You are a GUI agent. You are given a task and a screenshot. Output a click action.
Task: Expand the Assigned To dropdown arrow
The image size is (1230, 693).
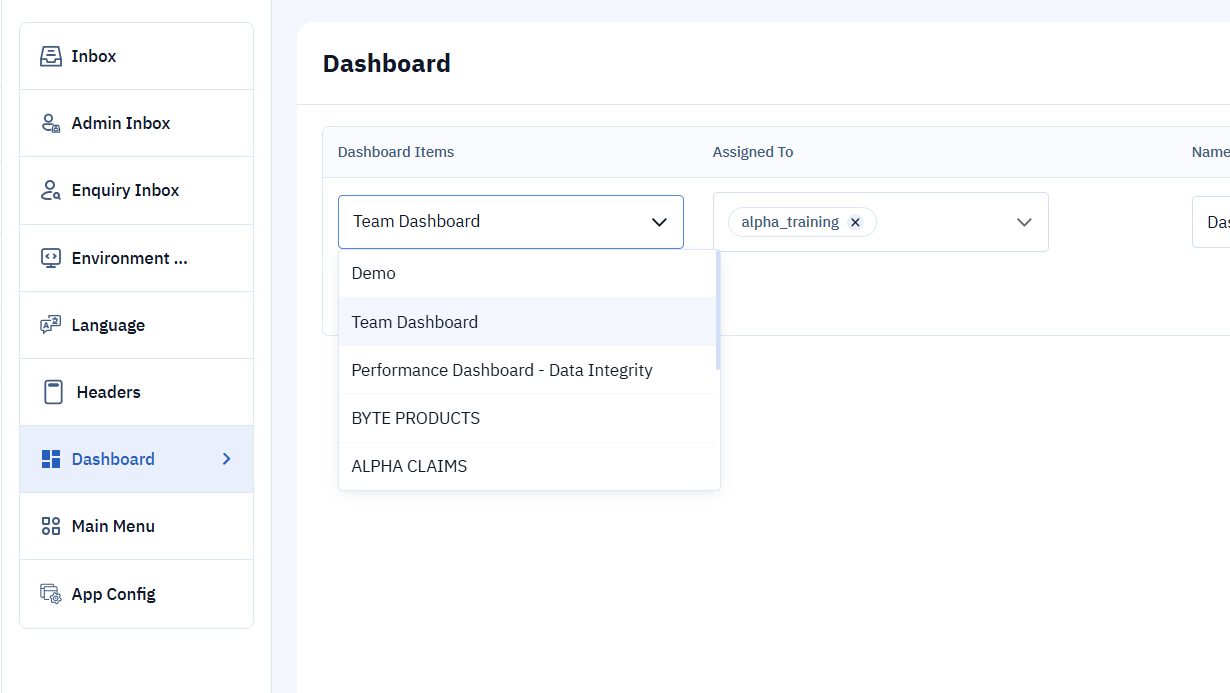tap(1024, 222)
